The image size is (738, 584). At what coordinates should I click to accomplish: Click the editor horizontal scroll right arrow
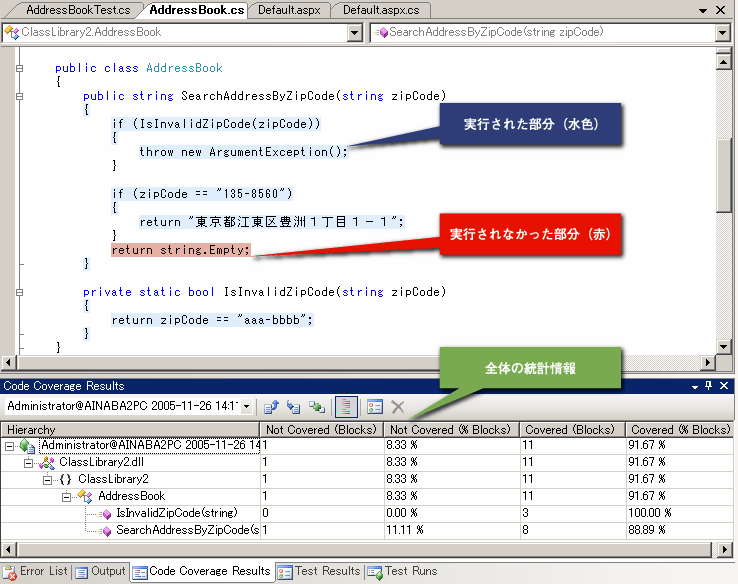tap(707, 363)
